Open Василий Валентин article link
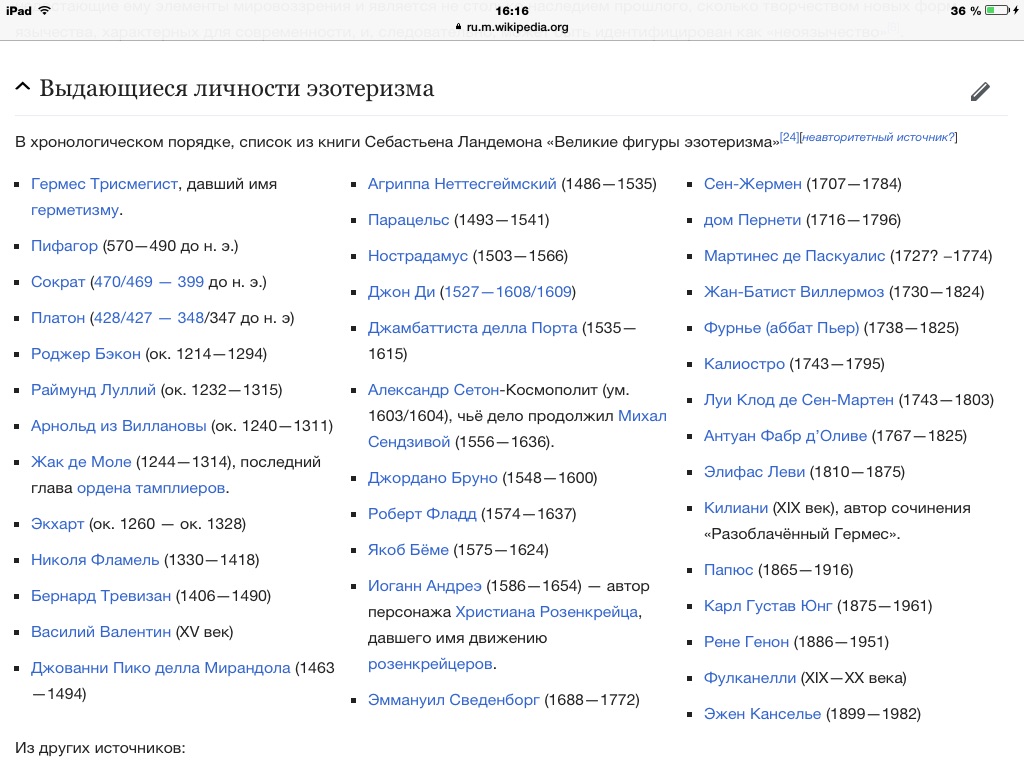Image resolution: width=1024 pixels, height=768 pixels. tap(101, 632)
